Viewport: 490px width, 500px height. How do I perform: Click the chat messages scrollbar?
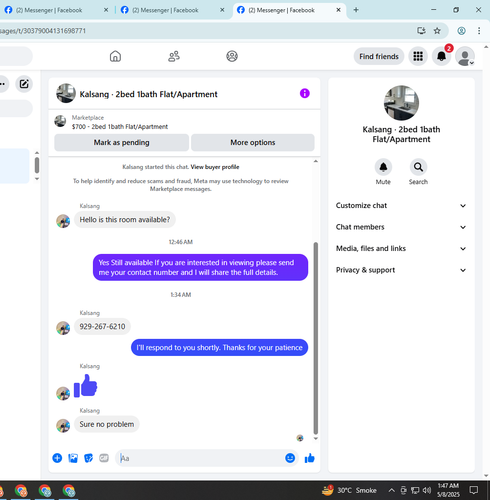click(x=315, y=338)
